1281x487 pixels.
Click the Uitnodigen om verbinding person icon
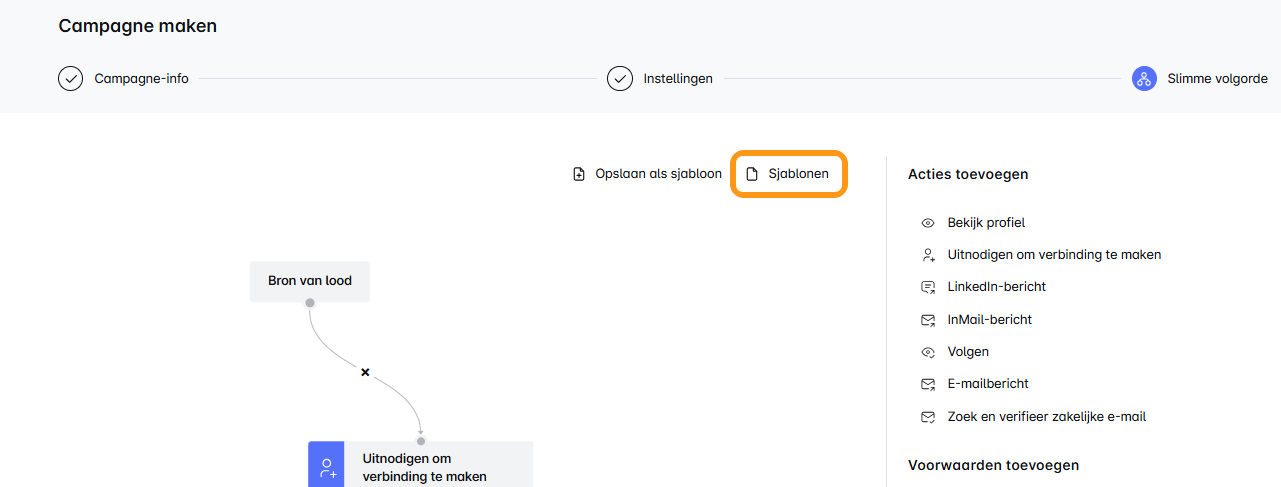tap(928, 255)
